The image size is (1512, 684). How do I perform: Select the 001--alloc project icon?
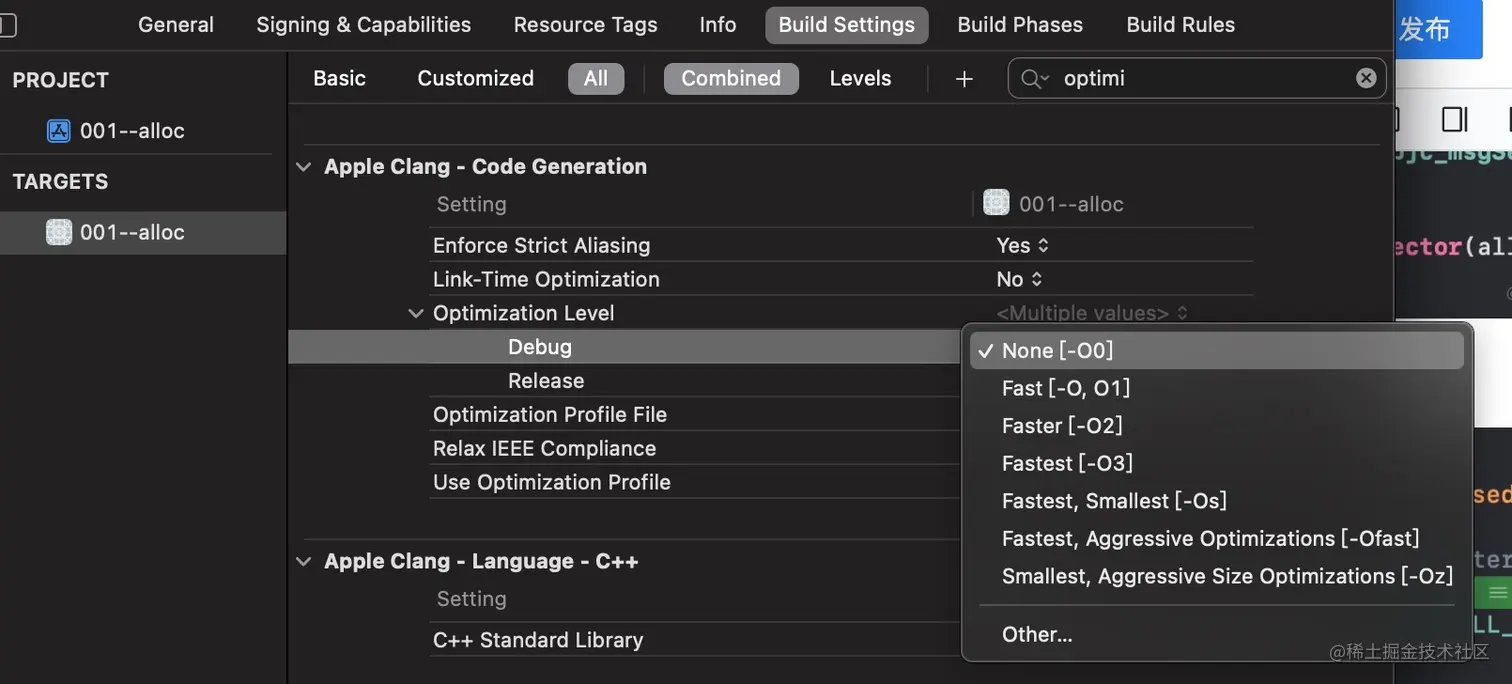(59, 131)
